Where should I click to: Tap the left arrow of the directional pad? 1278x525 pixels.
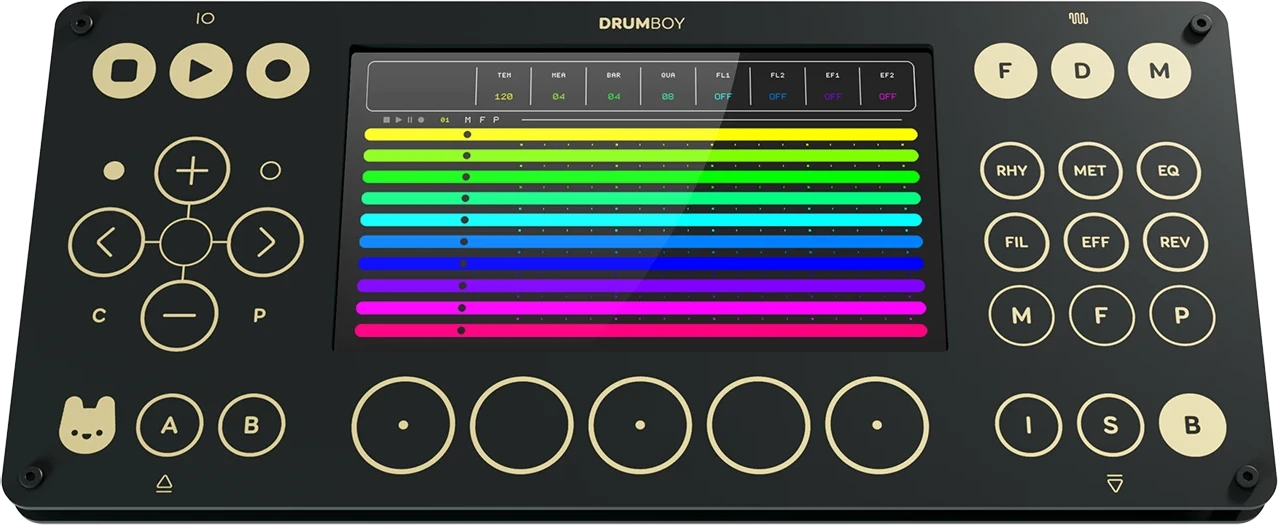(106, 242)
